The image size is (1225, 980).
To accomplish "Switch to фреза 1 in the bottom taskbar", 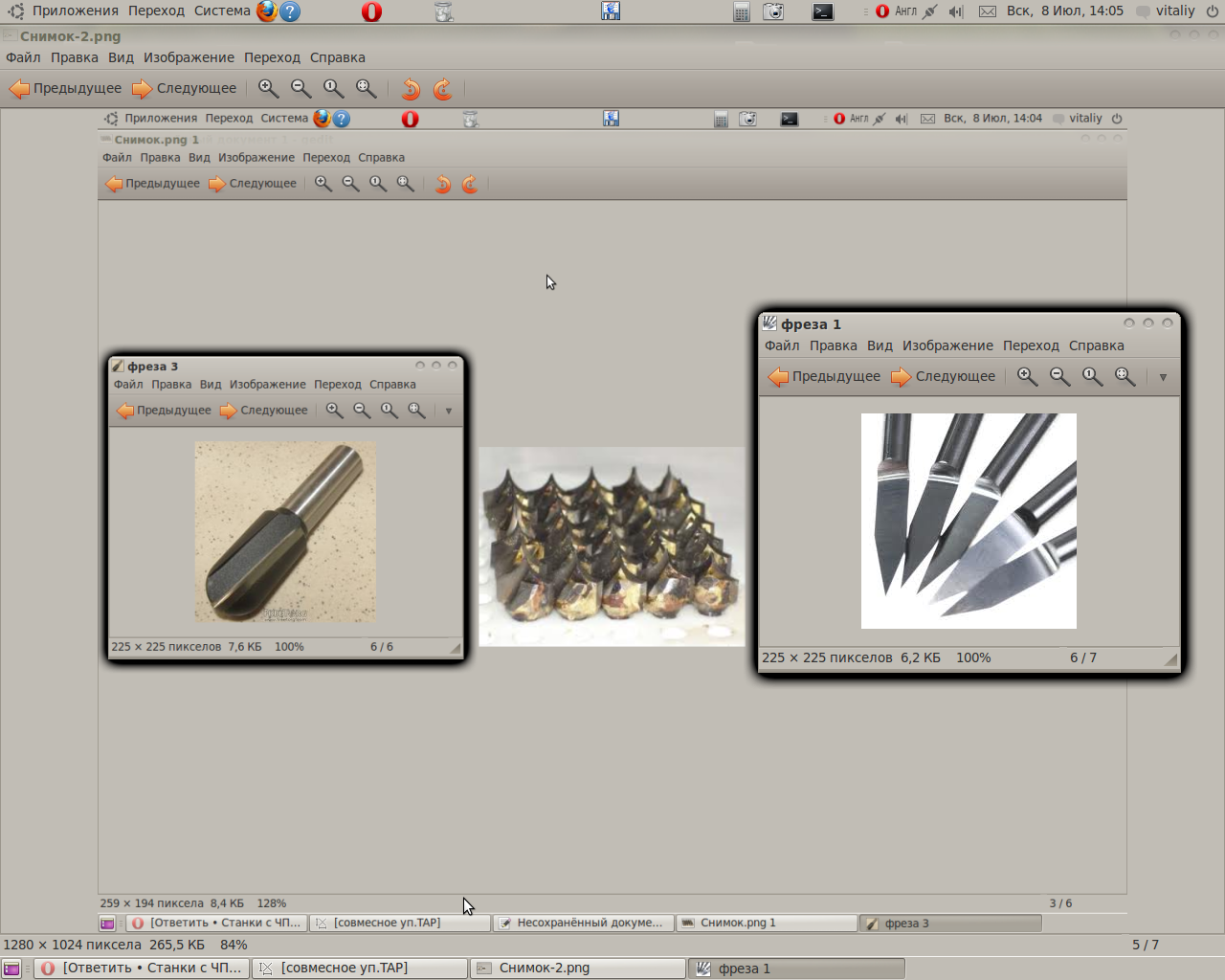I will coord(796,969).
